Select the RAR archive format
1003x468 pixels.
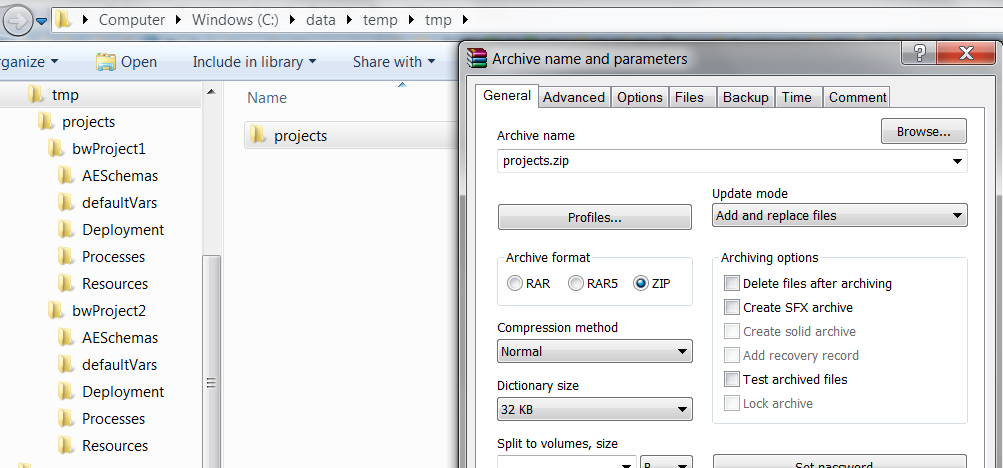(515, 283)
